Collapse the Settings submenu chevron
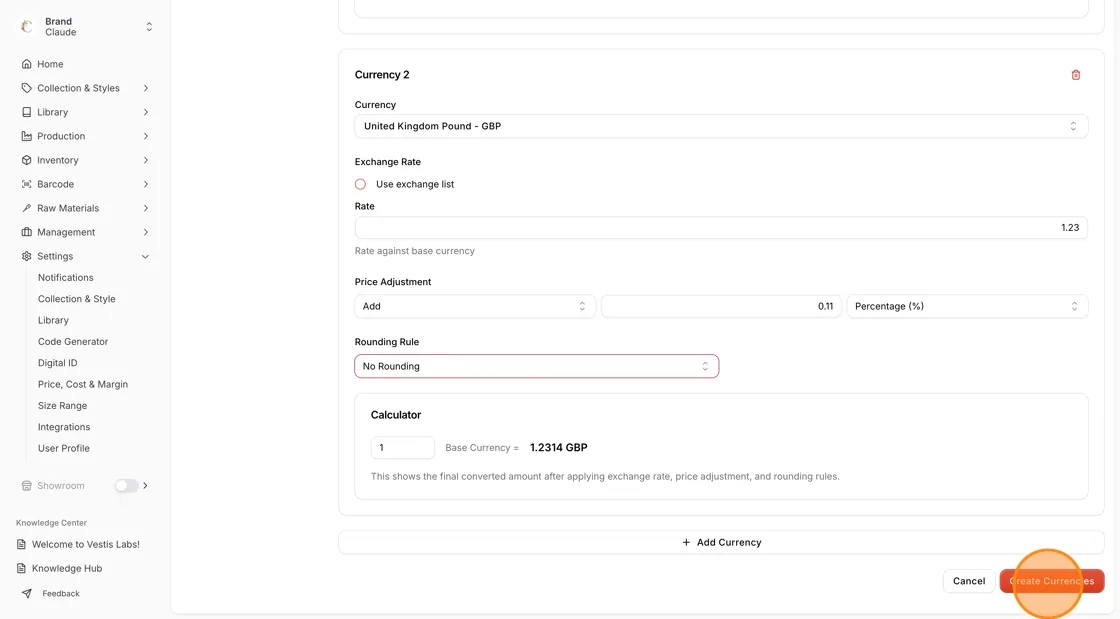This screenshot has height=619, width=1120. [x=146, y=256]
